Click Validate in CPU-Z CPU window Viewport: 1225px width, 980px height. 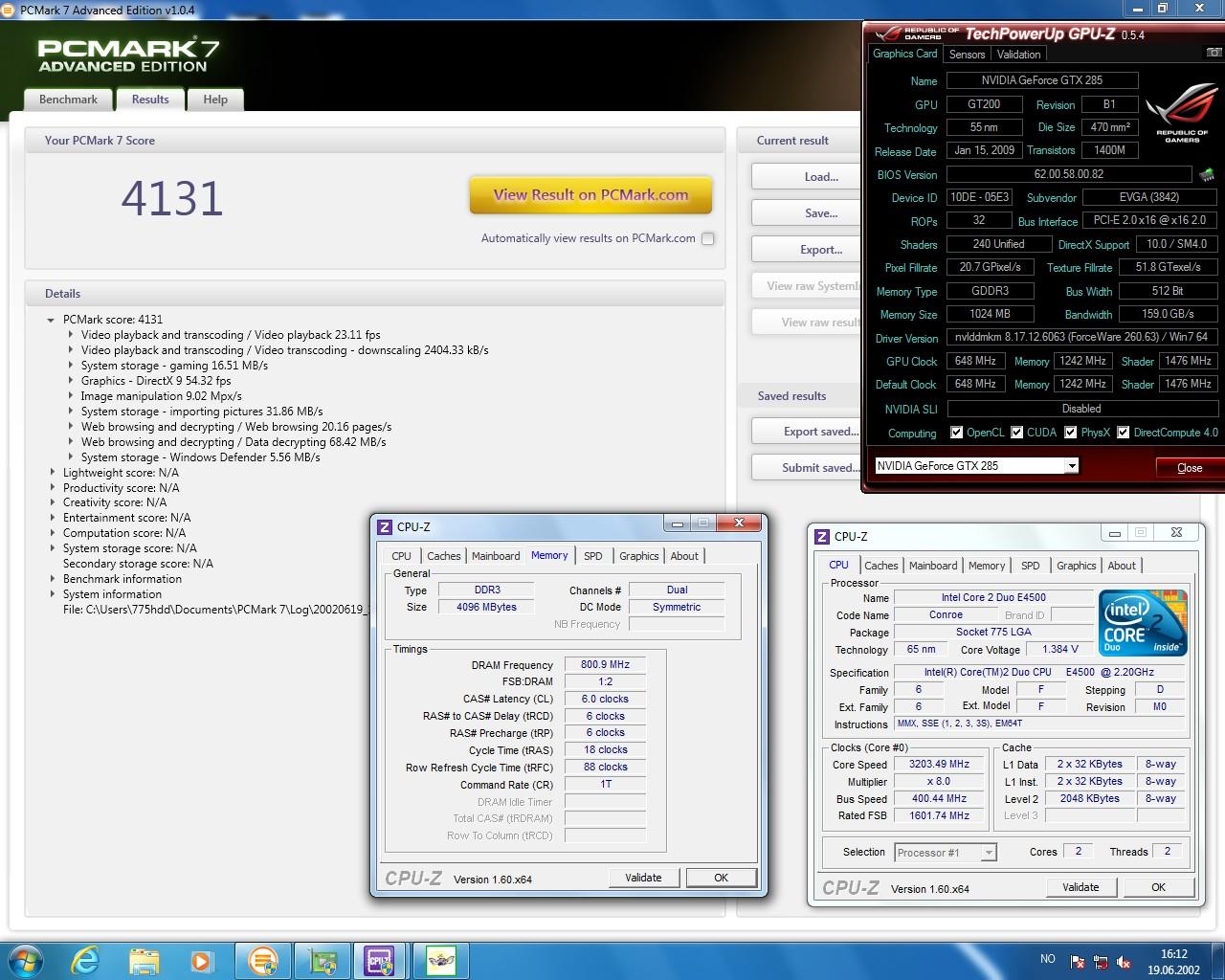click(1080, 887)
